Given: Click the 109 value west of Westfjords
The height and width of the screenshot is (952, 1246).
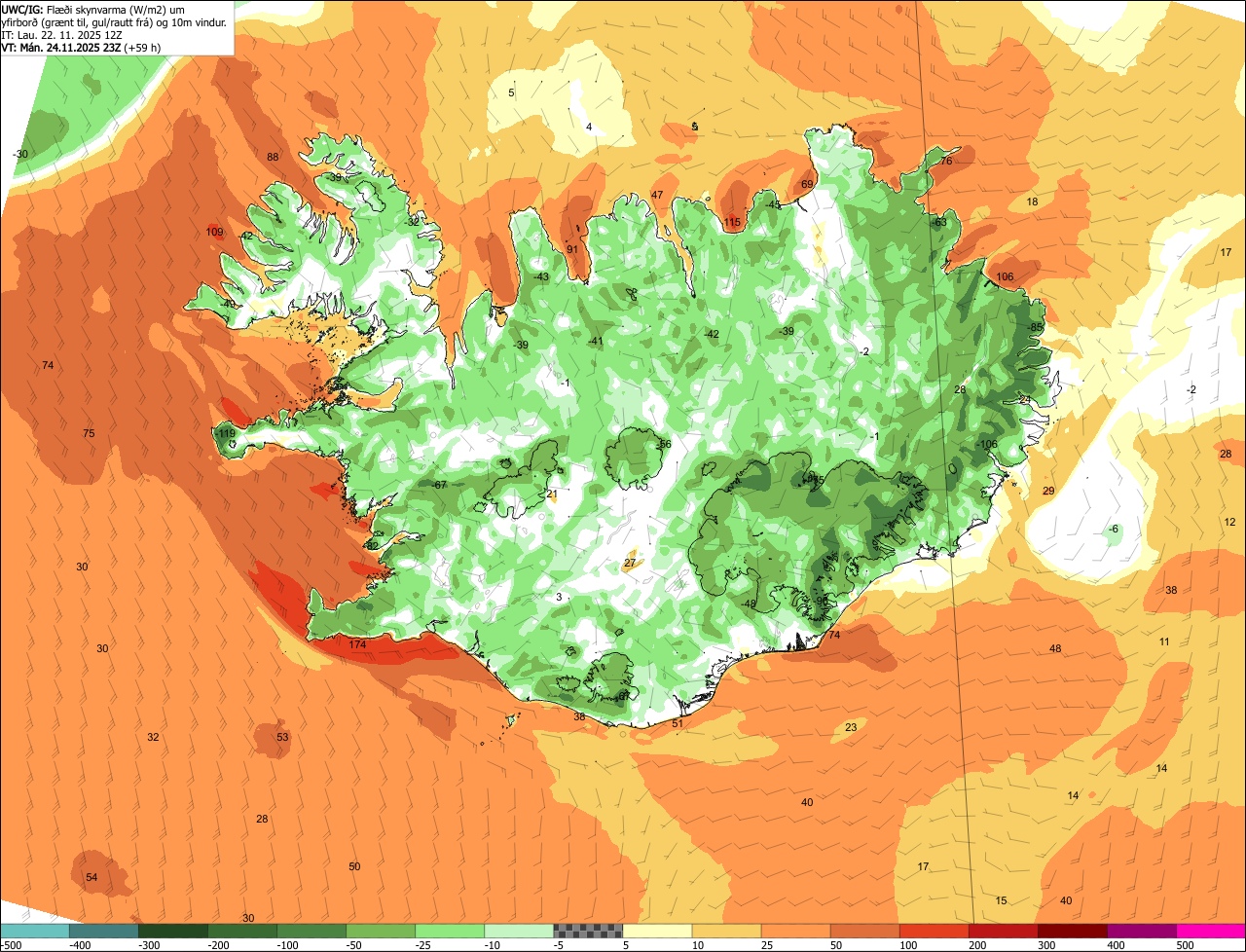Looking at the screenshot, I should point(215,232).
